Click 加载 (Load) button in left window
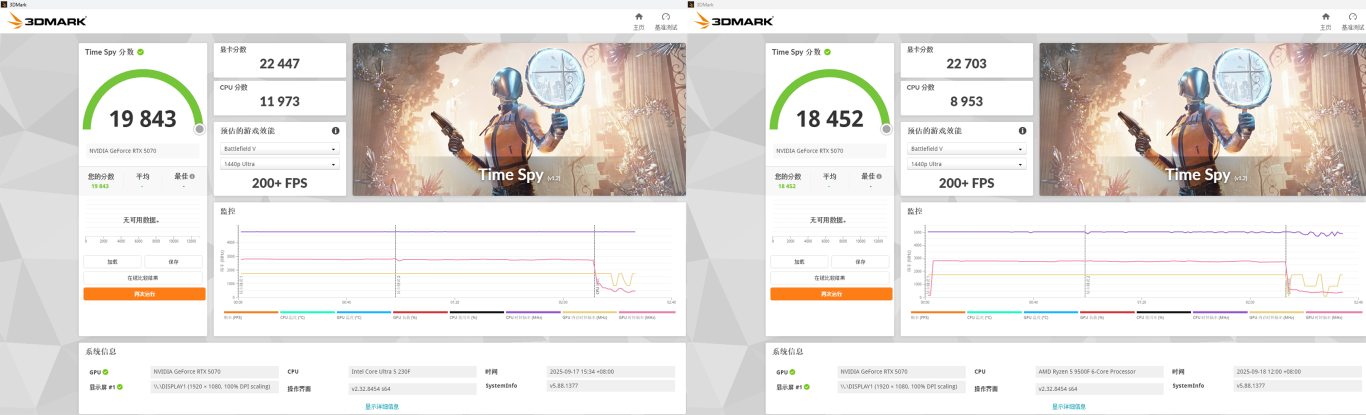 pyautogui.click(x=112, y=262)
